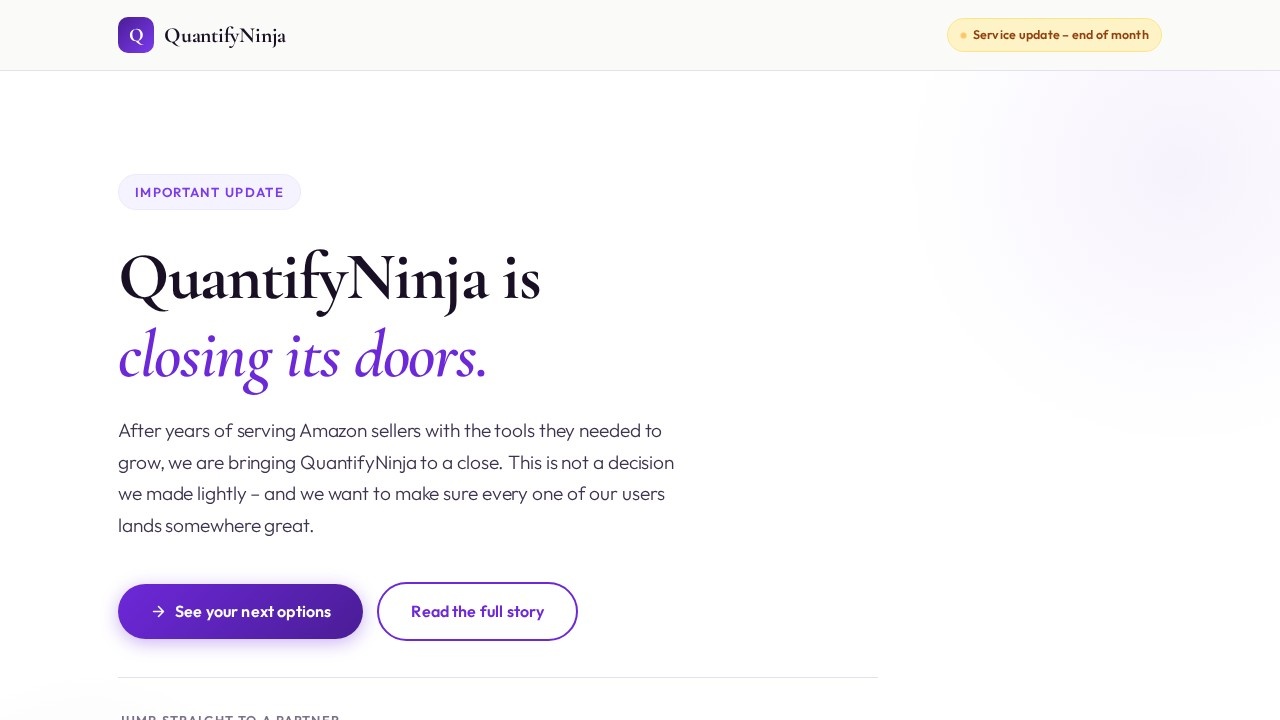The height and width of the screenshot is (720, 1280).
Task: Click the Service update – end of month banner
Action: click(x=1054, y=35)
